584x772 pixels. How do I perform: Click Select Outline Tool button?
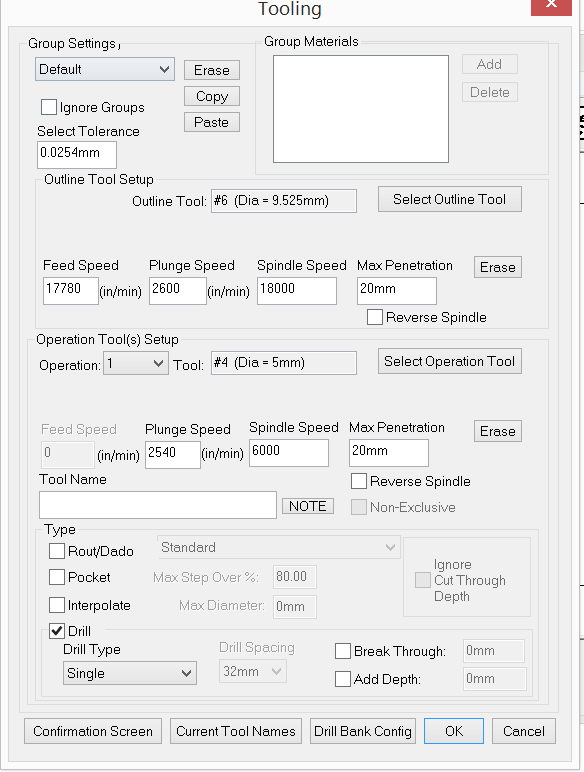tap(450, 199)
